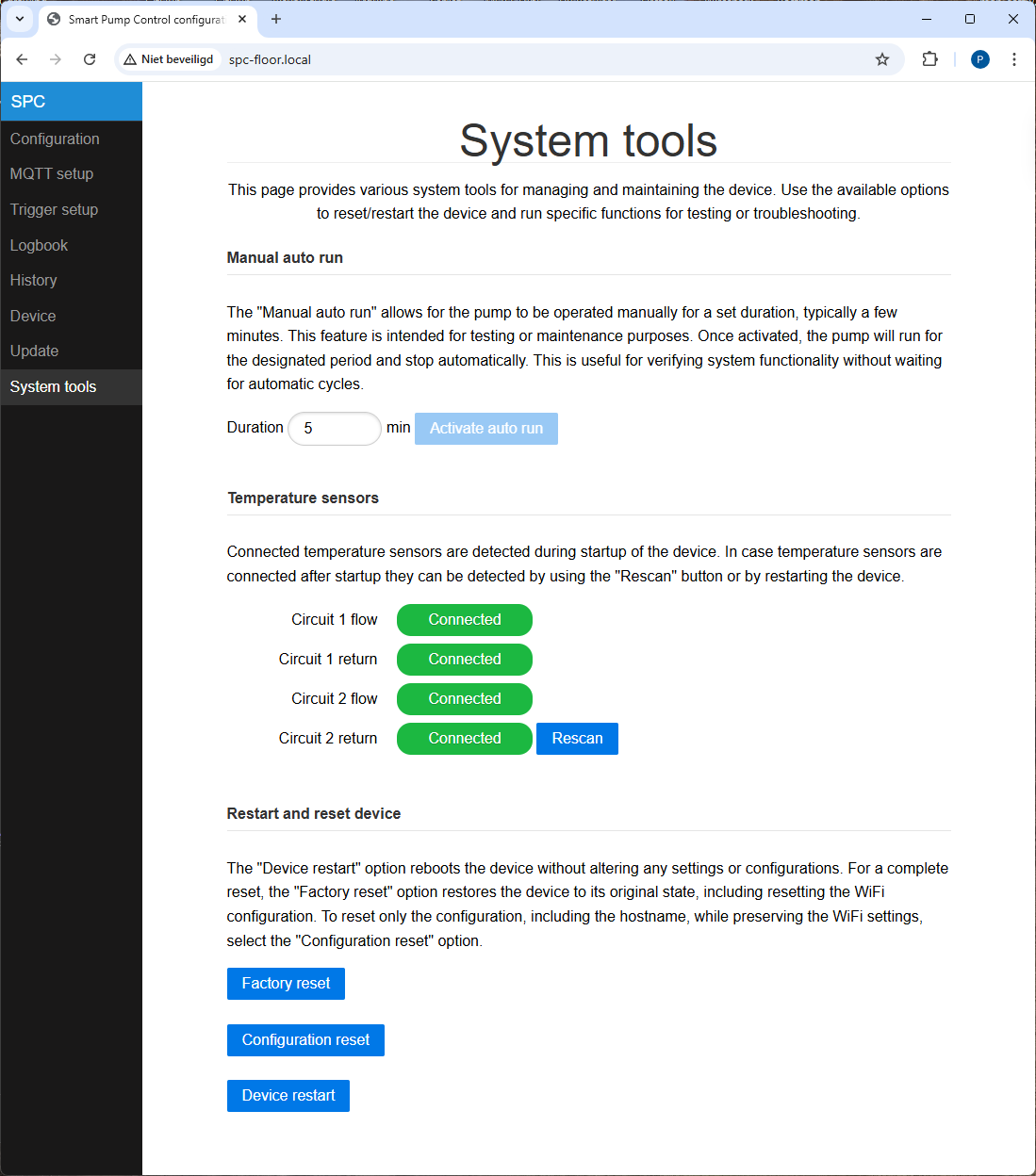Open the Configuration menu item
1036x1176 pixels.
[71, 139]
